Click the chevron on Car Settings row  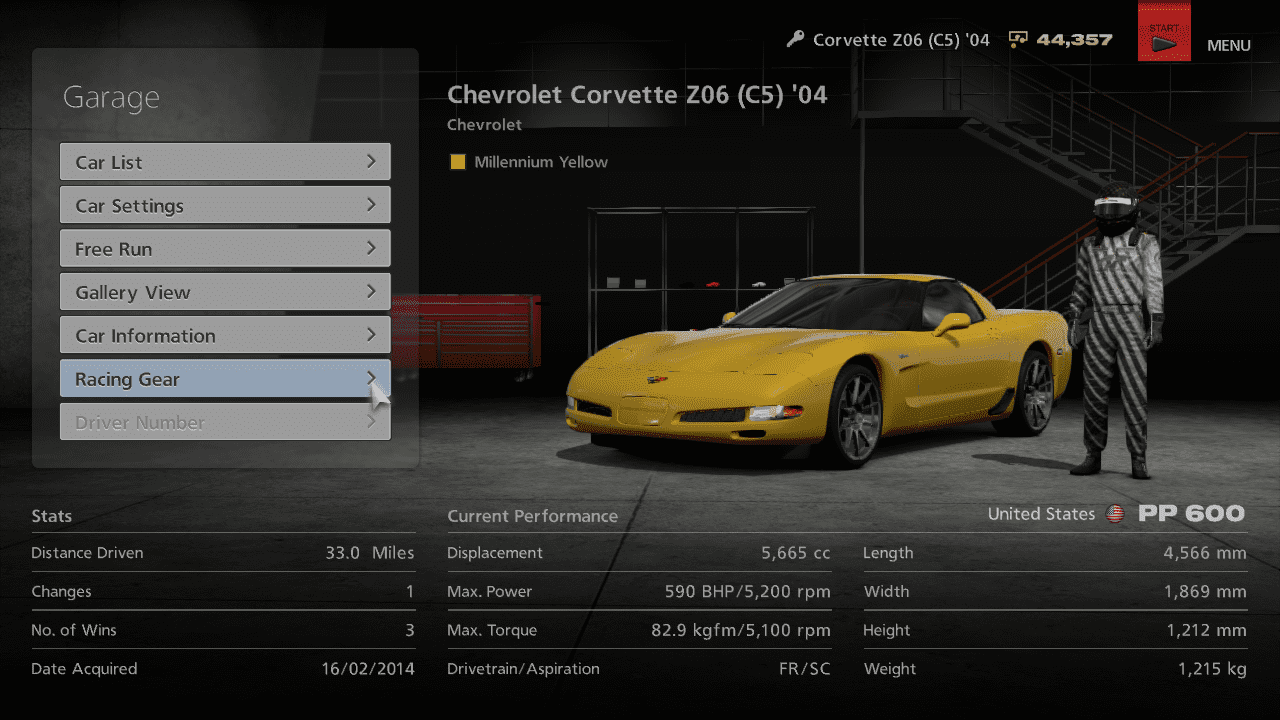click(x=371, y=204)
